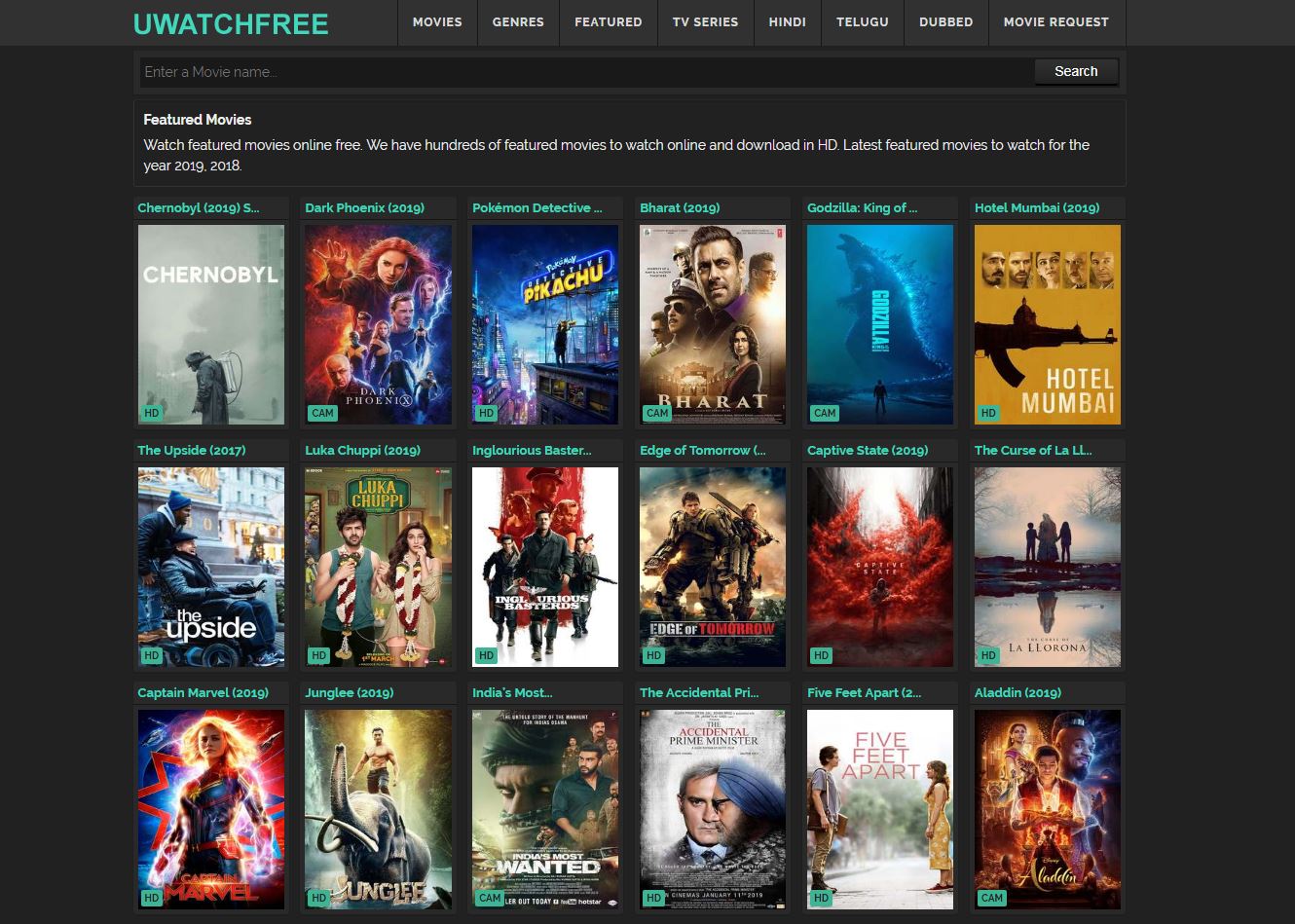Open the Aladdin (2019) movie poster
This screenshot has width=1295, height=924.
[x=1048, y=809]
